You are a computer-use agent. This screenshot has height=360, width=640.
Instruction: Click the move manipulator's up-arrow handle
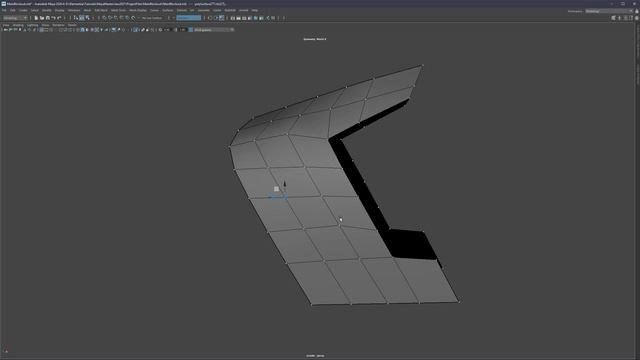tap(284, 184)
